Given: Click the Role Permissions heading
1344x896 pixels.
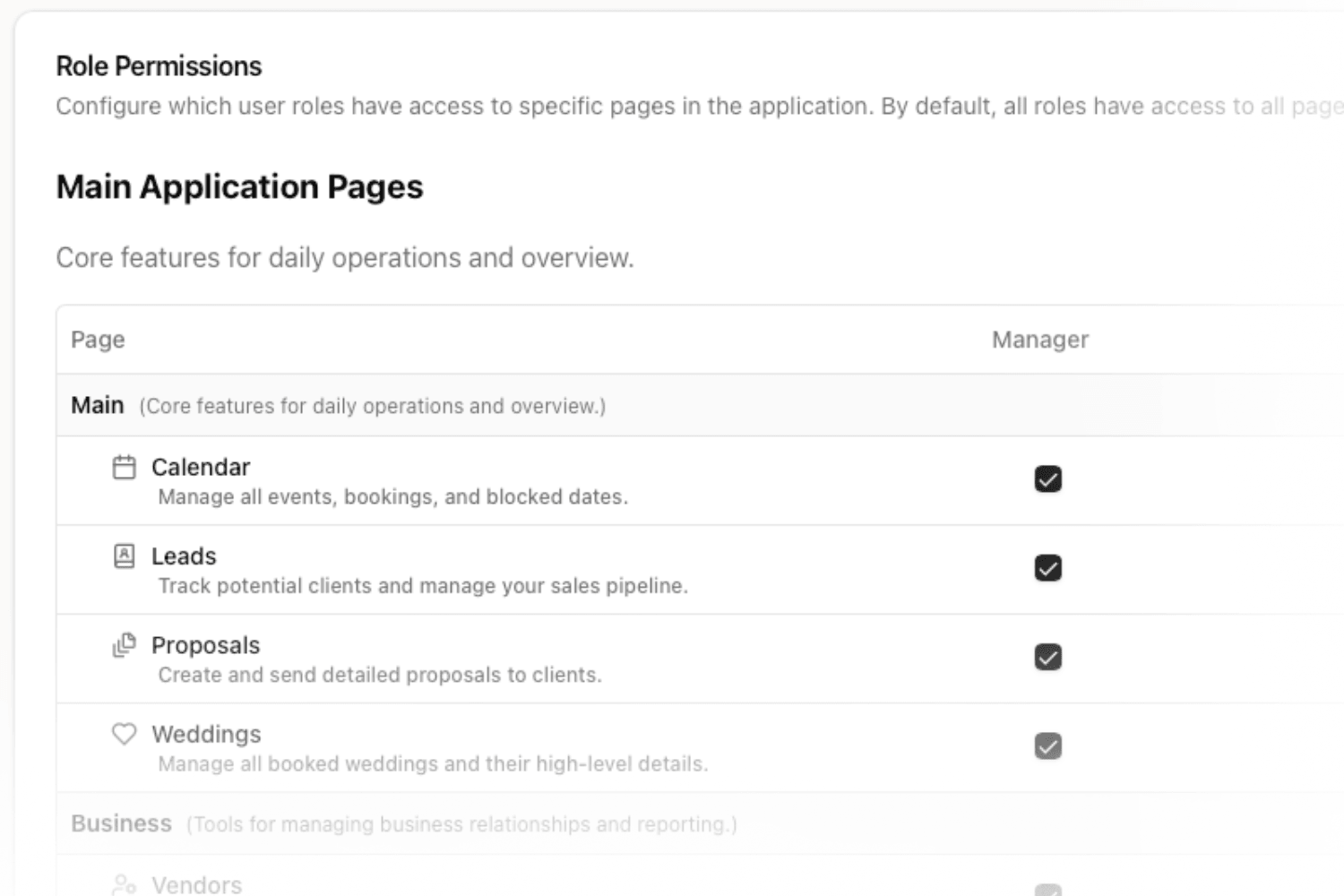Looking at the screenshot, I should coord(159,66).
